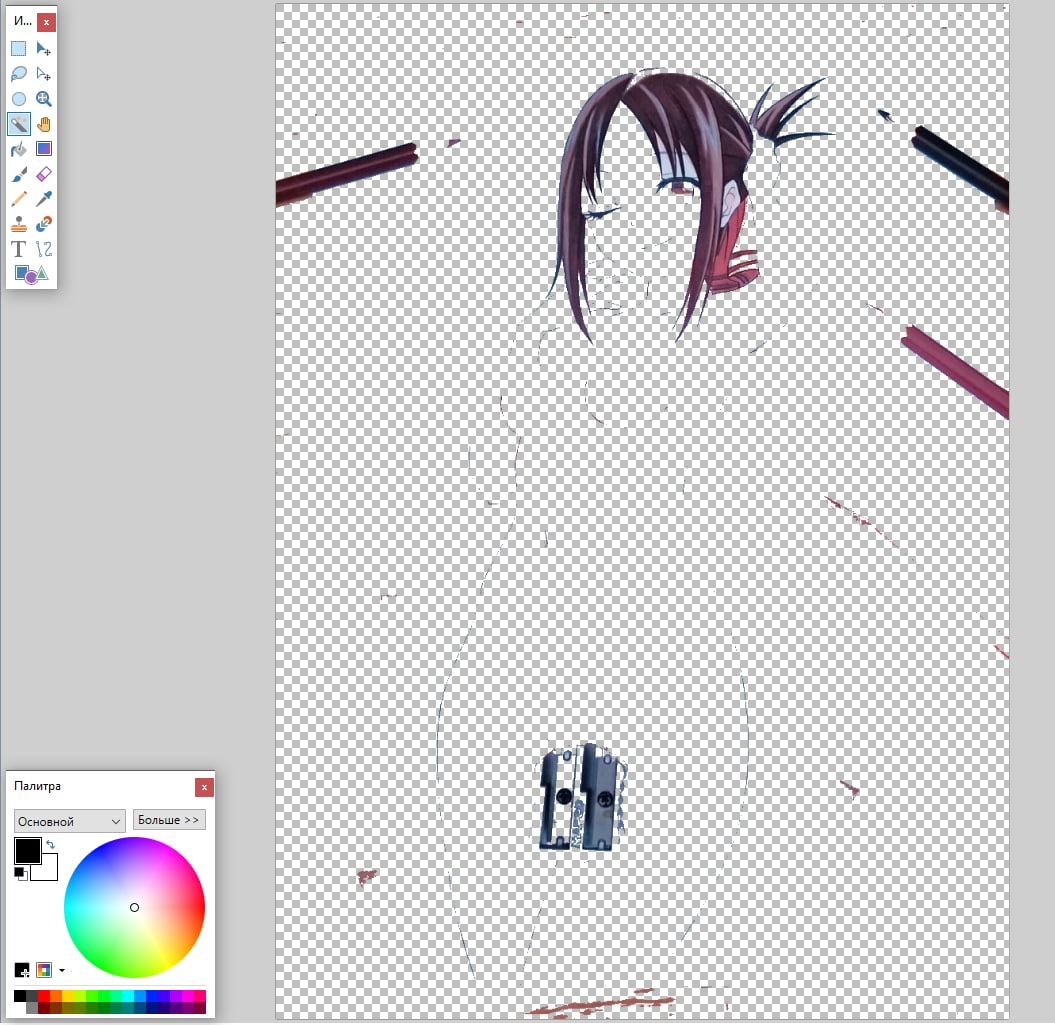The image size is (1055, 1025).
Task: Click the black primary color swatch
Action: pos(28,851)
